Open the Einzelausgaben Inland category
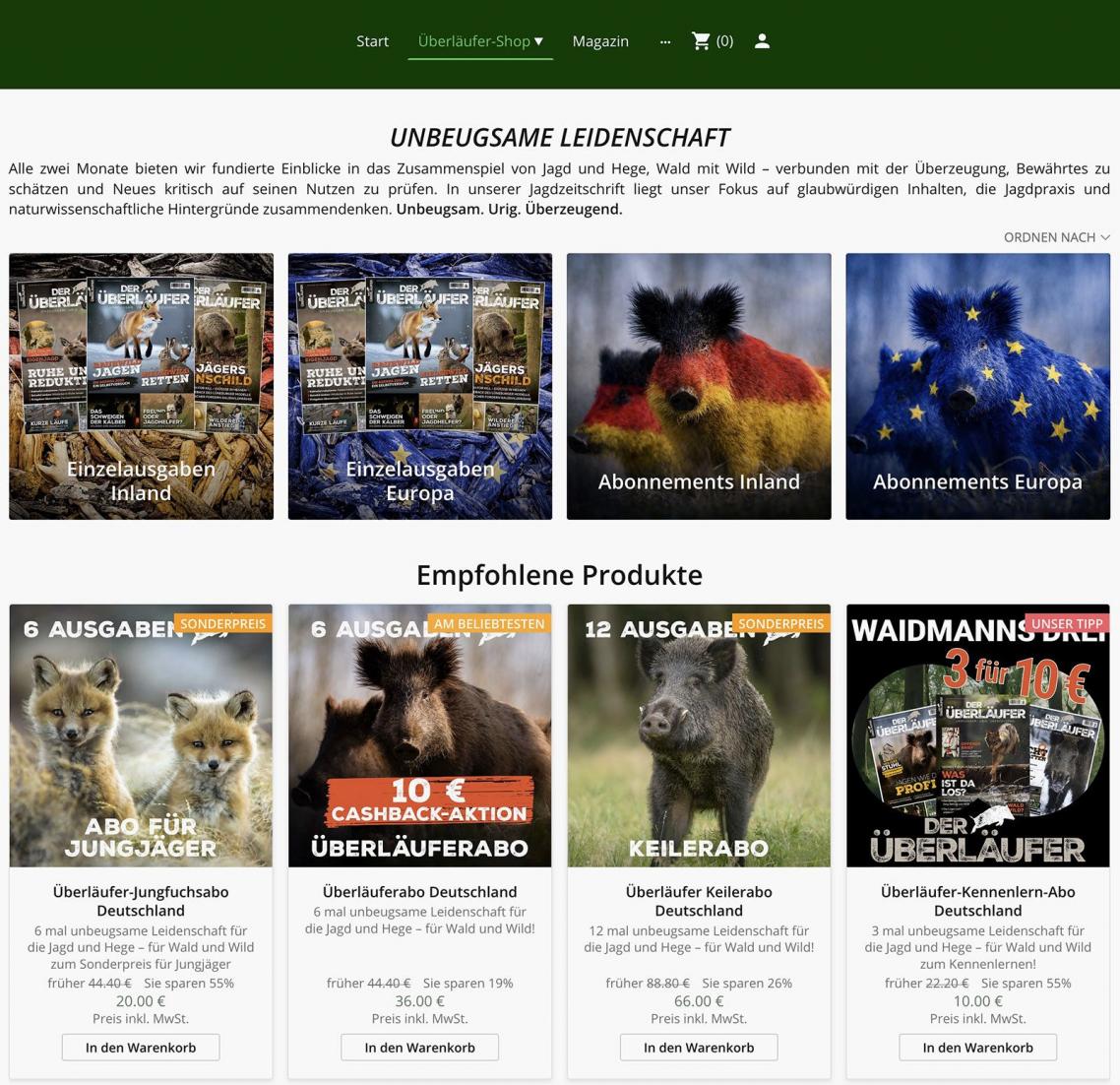The width and height of the screenshot is (1120, 1085). coord(141,386)
